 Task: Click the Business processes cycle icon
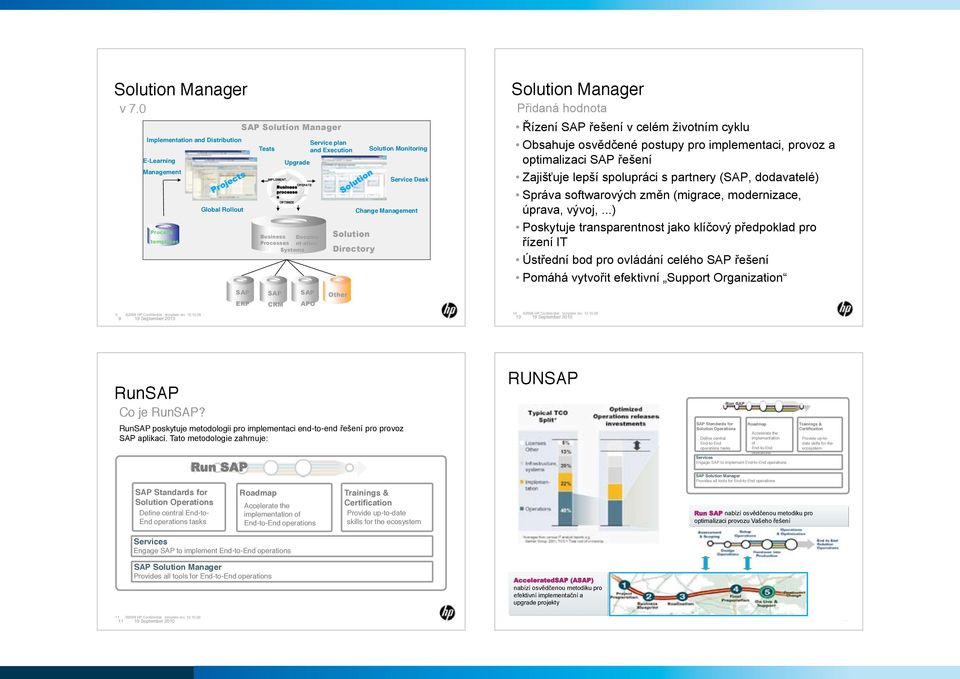tap(287, 190)
